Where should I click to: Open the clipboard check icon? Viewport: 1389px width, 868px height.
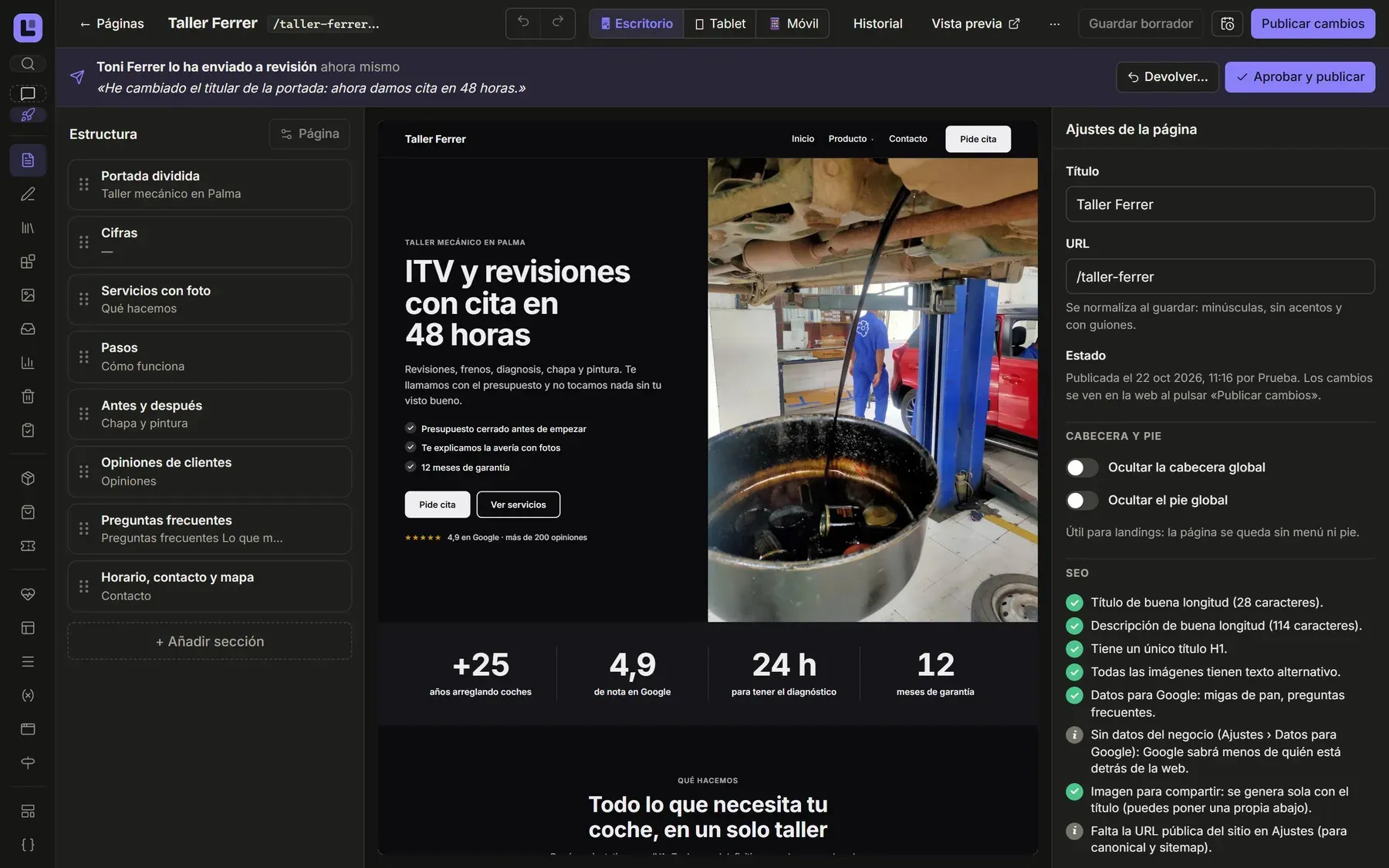point(28,430)
